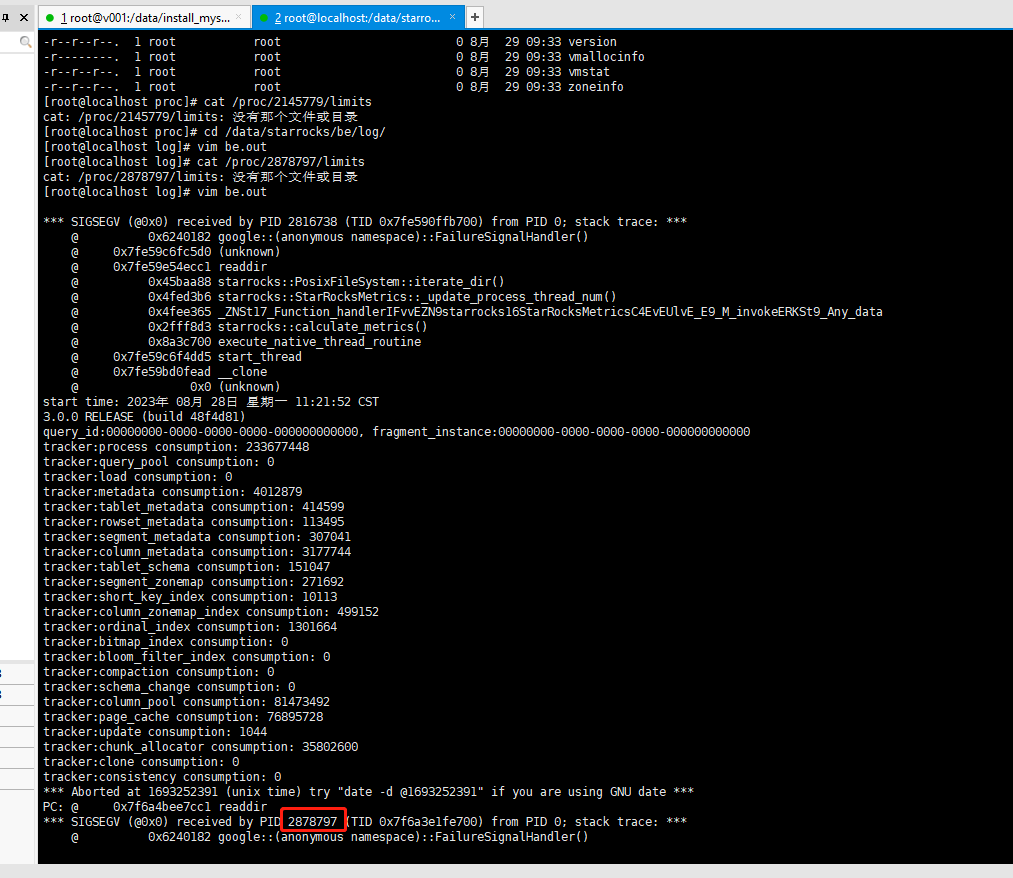Click the search magnifier icon in sidebar
The width and height of the screenshot is (1013, 878).
[25, 42]
